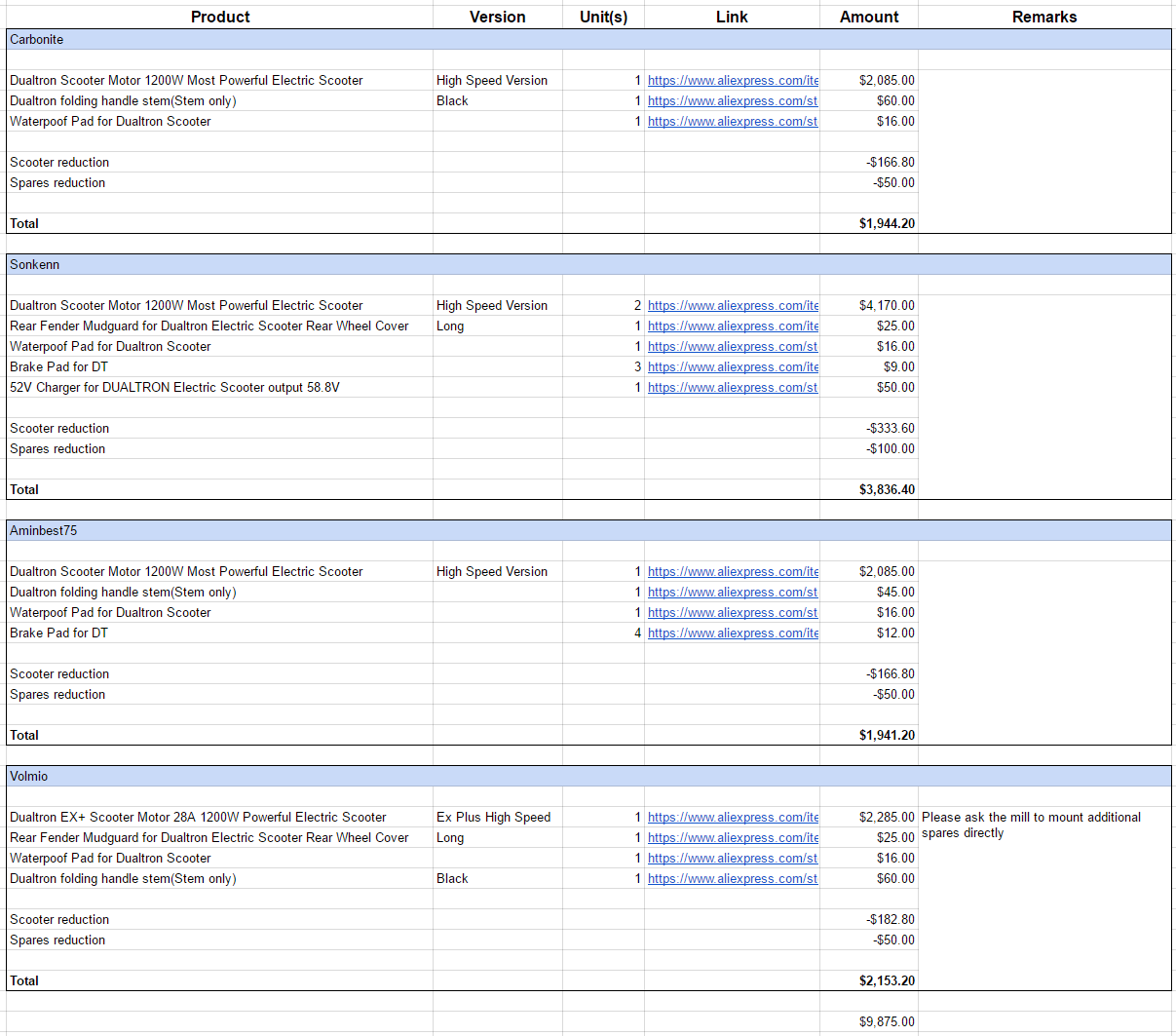Open link for Volmio's Dualtron EX+ scooter
Viewport: 1176px width, 1036px height.
(x=733, y=818)
